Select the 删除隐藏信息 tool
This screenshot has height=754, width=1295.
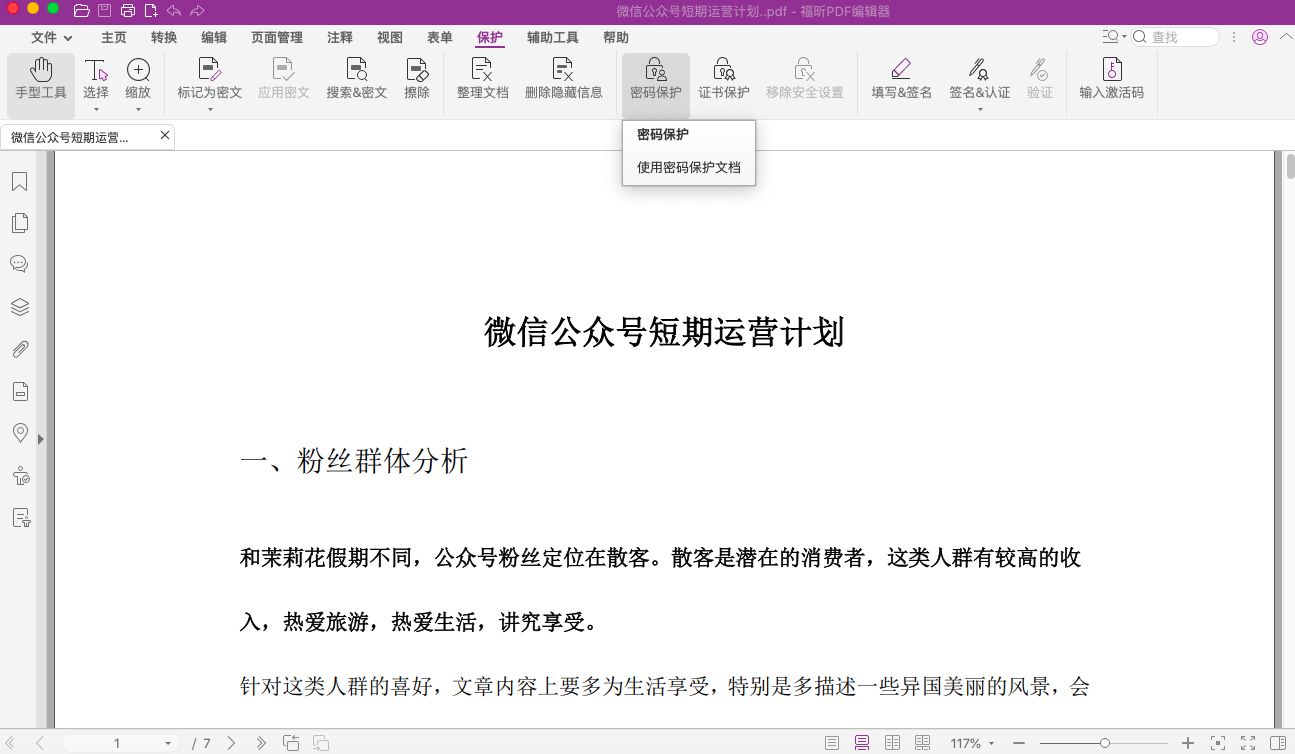tap(564, 80)
